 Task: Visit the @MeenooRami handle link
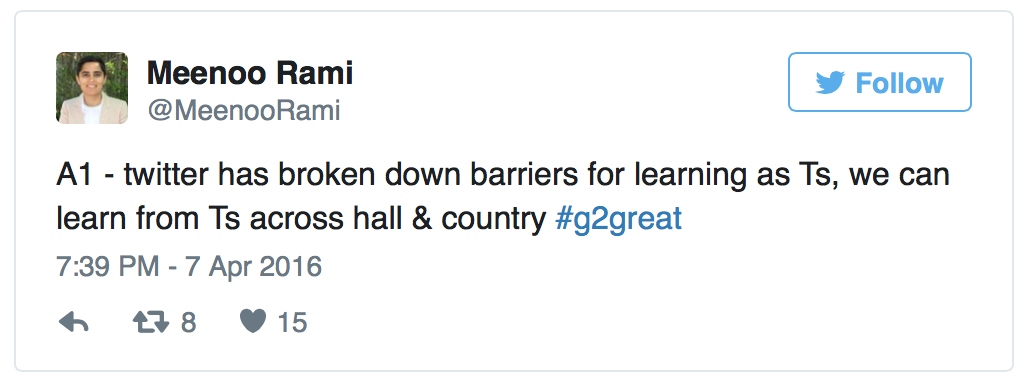click(244, 110)
